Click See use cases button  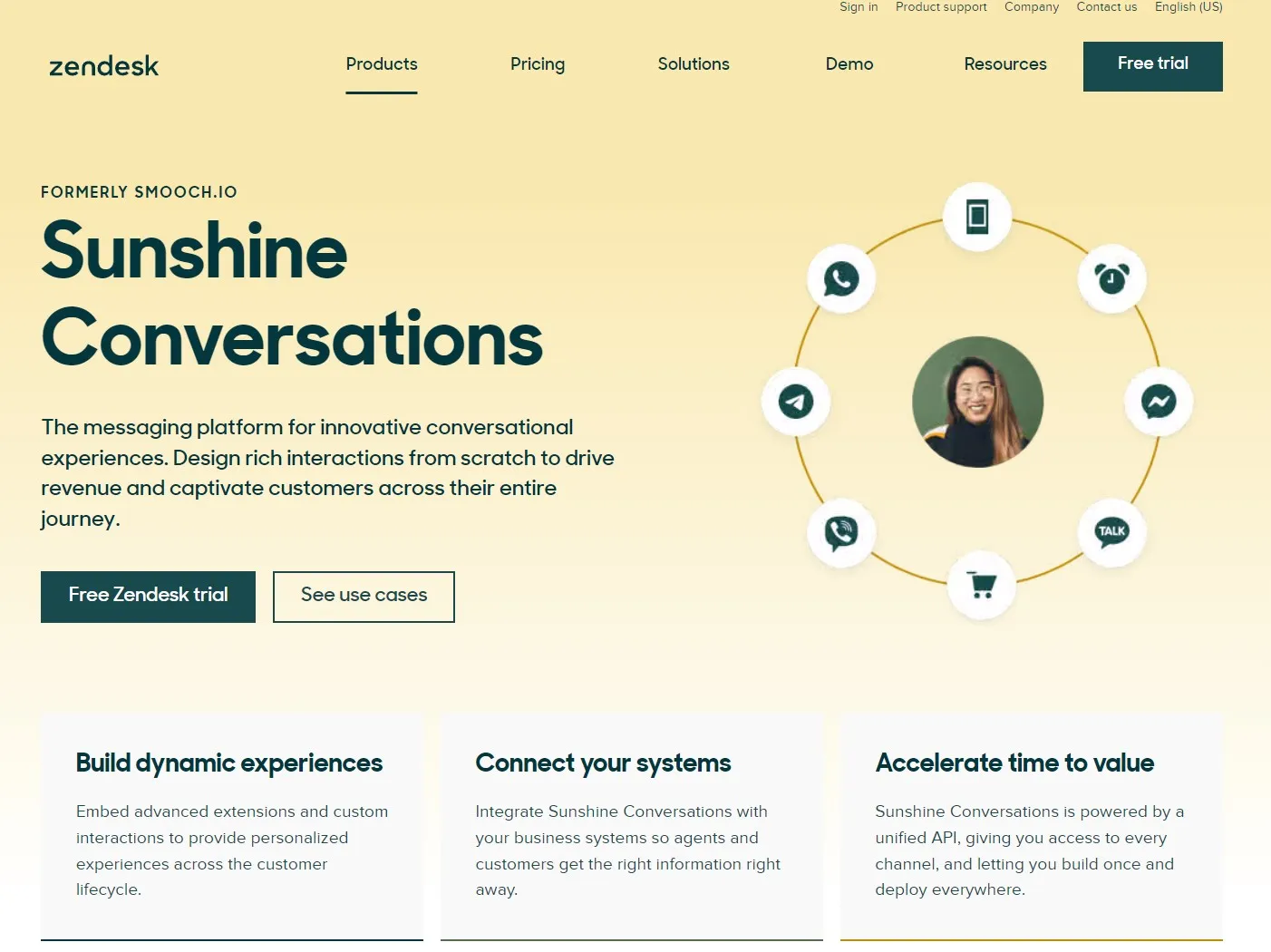[x=364, y=597]
